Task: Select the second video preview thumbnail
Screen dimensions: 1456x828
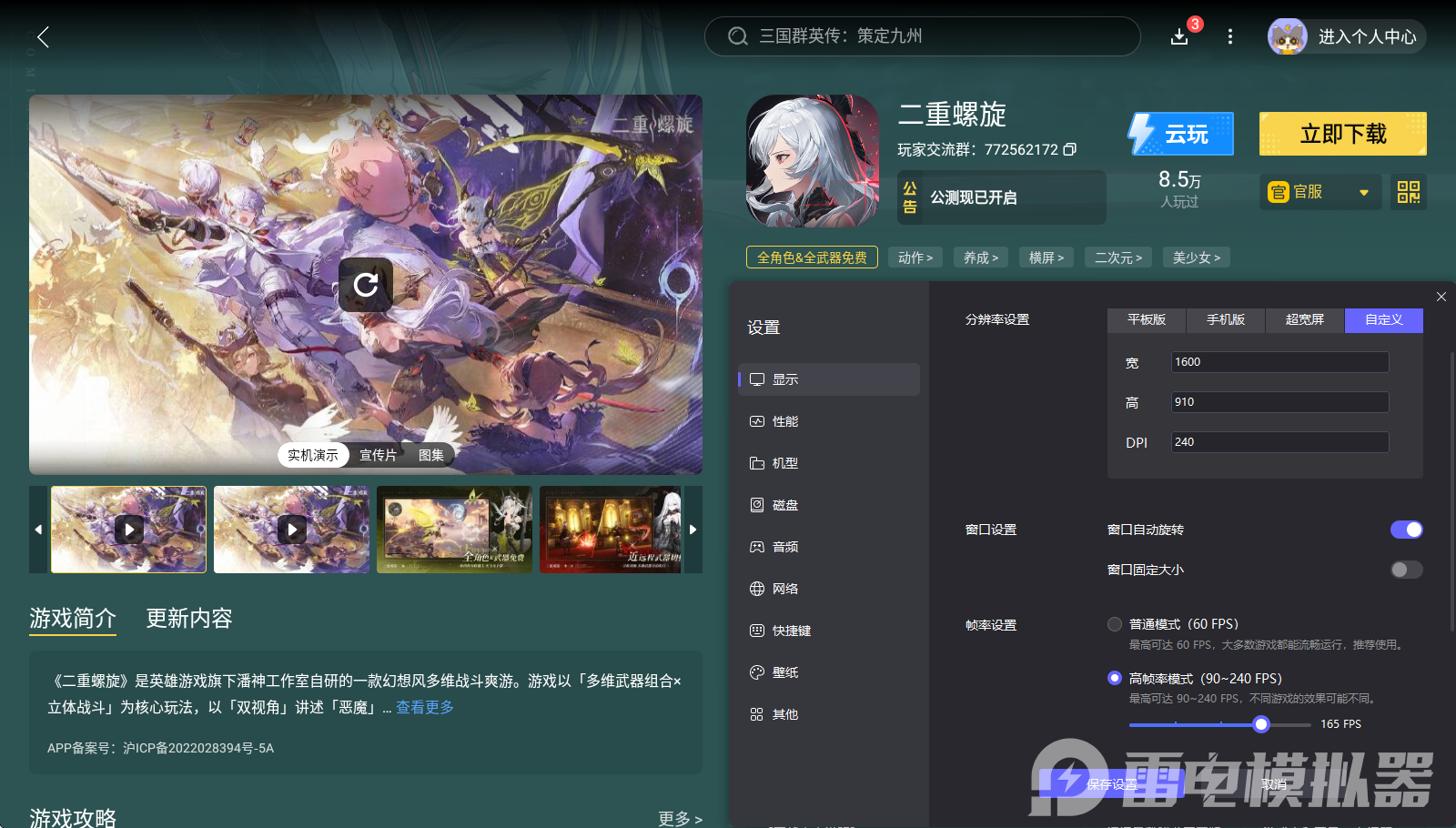Action: coord(291,530)
